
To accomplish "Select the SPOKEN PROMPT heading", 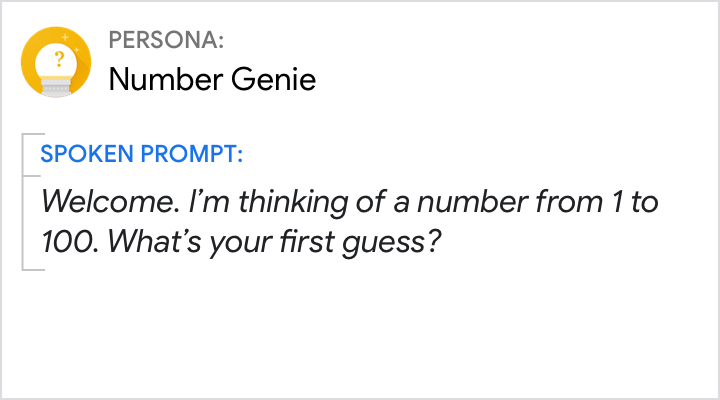I will pyautogui.click(x=141, y=155).
